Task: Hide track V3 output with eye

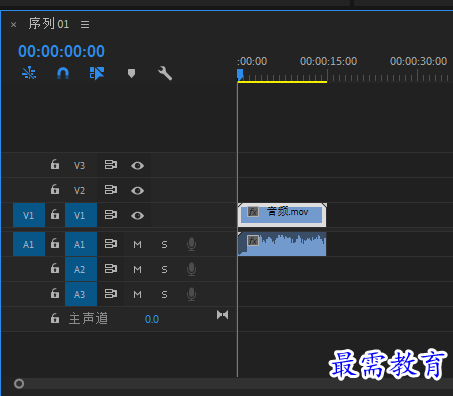Action: tap(137, 165)
